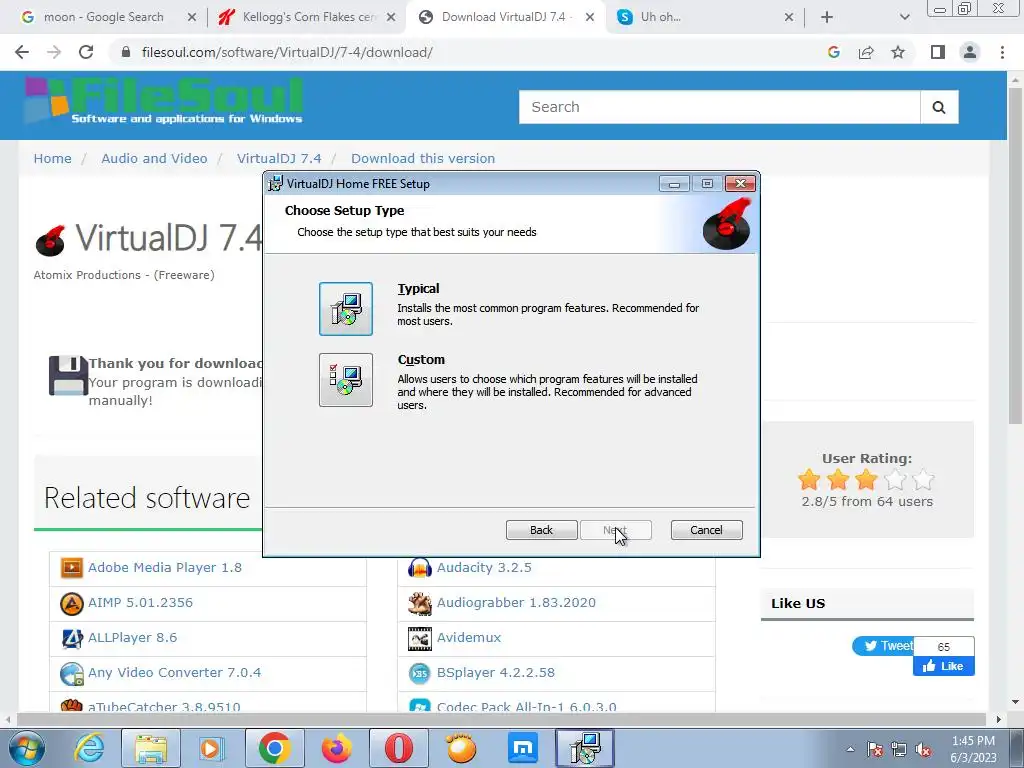
Task: Open the Chrome profile icon
Action: 970,52
